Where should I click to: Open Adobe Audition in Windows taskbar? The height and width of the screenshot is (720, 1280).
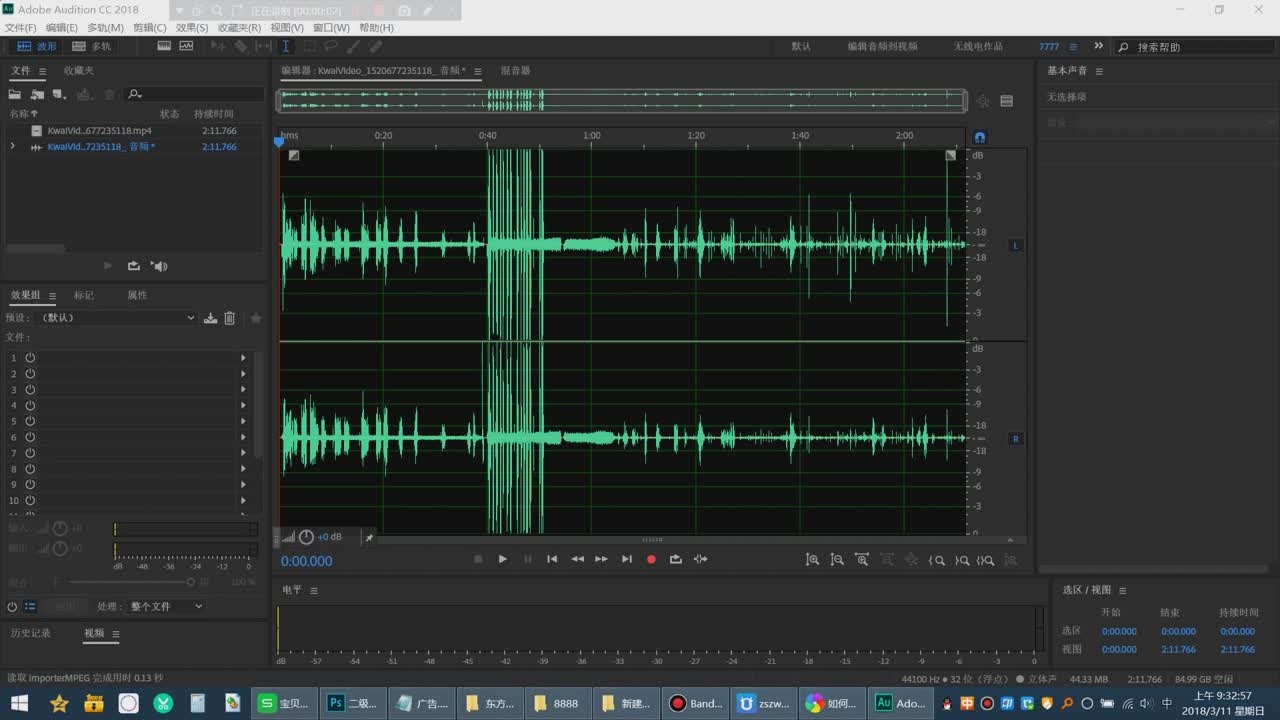pos(903,703)
